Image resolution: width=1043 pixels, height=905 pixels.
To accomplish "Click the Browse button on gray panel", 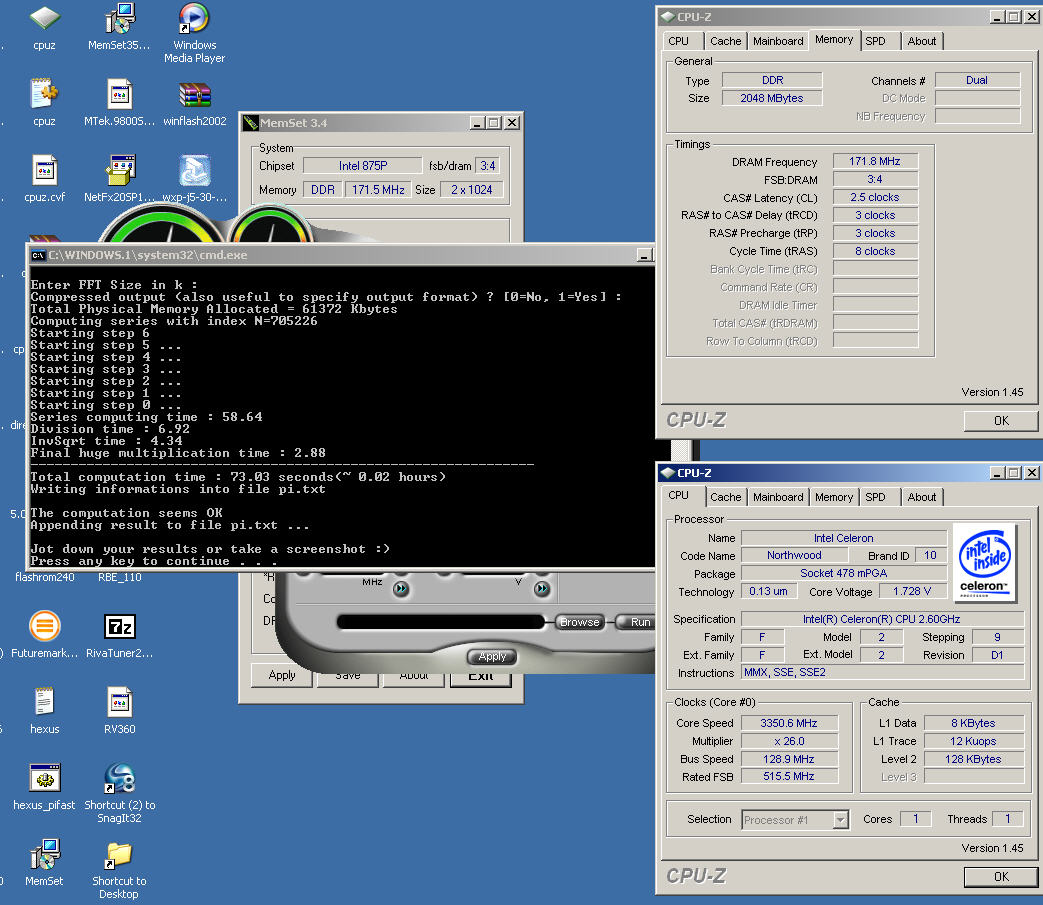I will point(579,622).
